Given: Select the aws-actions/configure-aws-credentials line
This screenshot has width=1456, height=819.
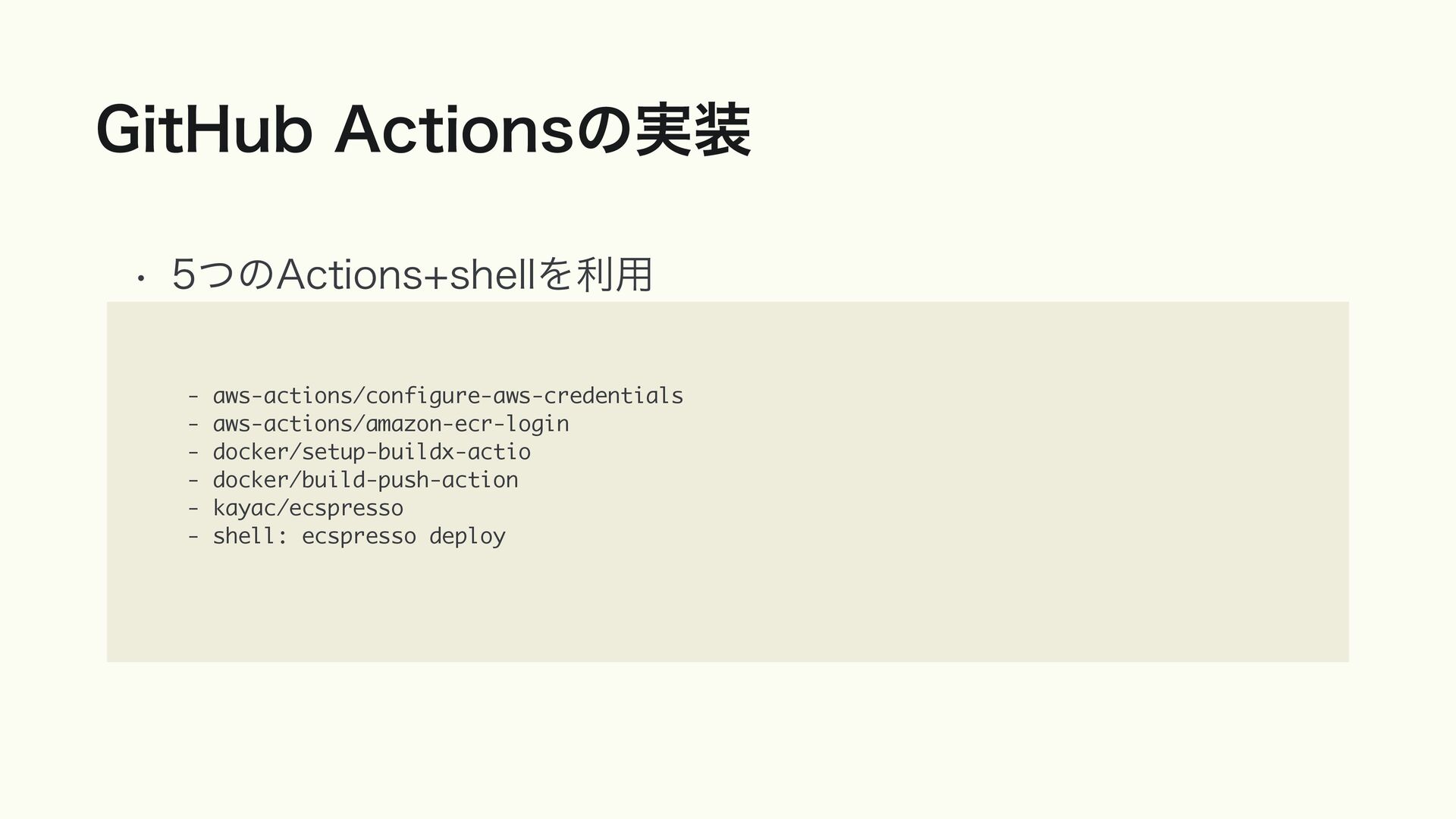Looking at the screenshot, I should (447, 396).
